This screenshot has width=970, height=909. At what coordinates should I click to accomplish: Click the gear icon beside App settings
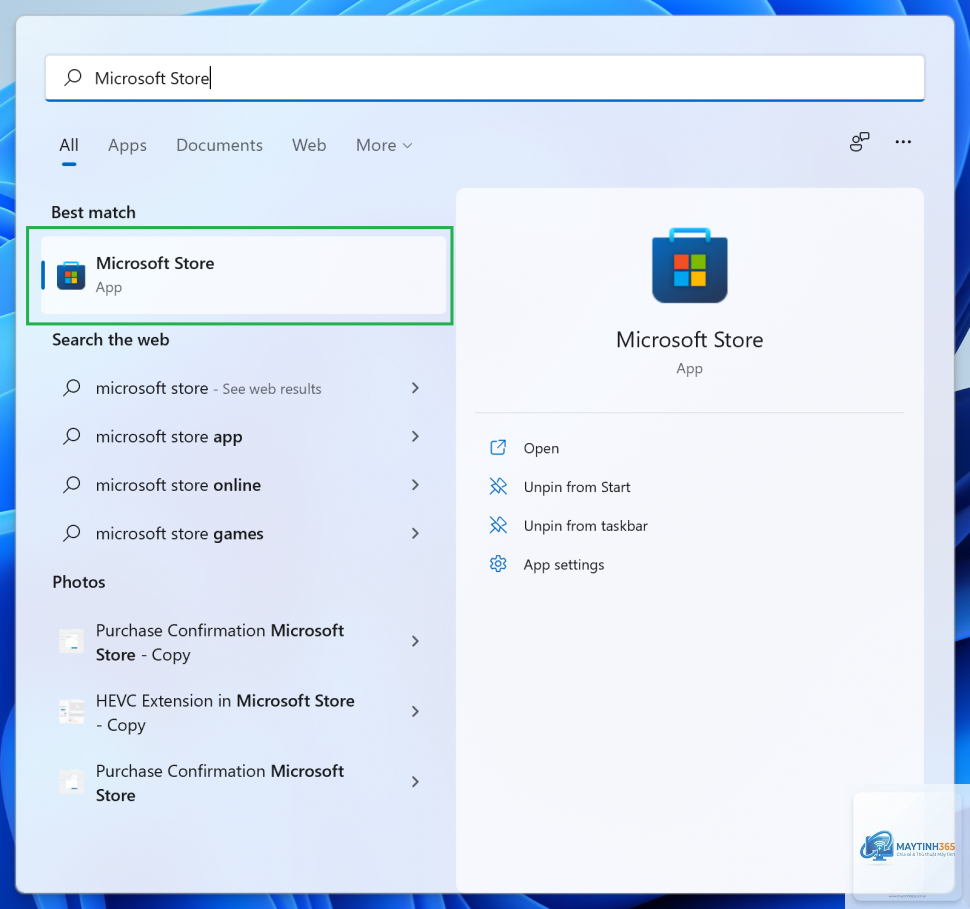(498, 564)
